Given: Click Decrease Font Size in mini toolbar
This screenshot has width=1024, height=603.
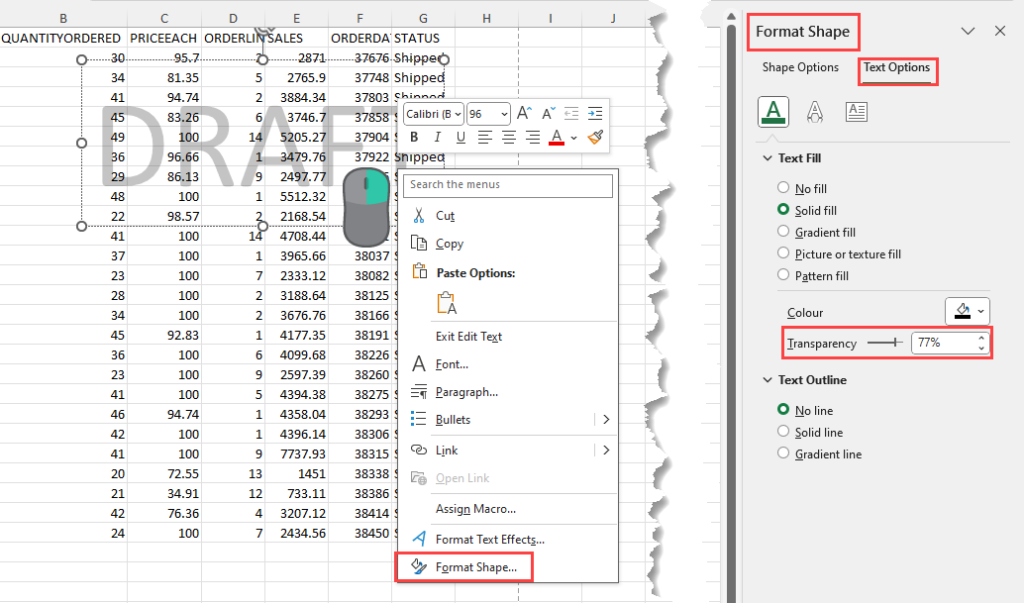Looking at the screenshot, I should click(549, 113).
